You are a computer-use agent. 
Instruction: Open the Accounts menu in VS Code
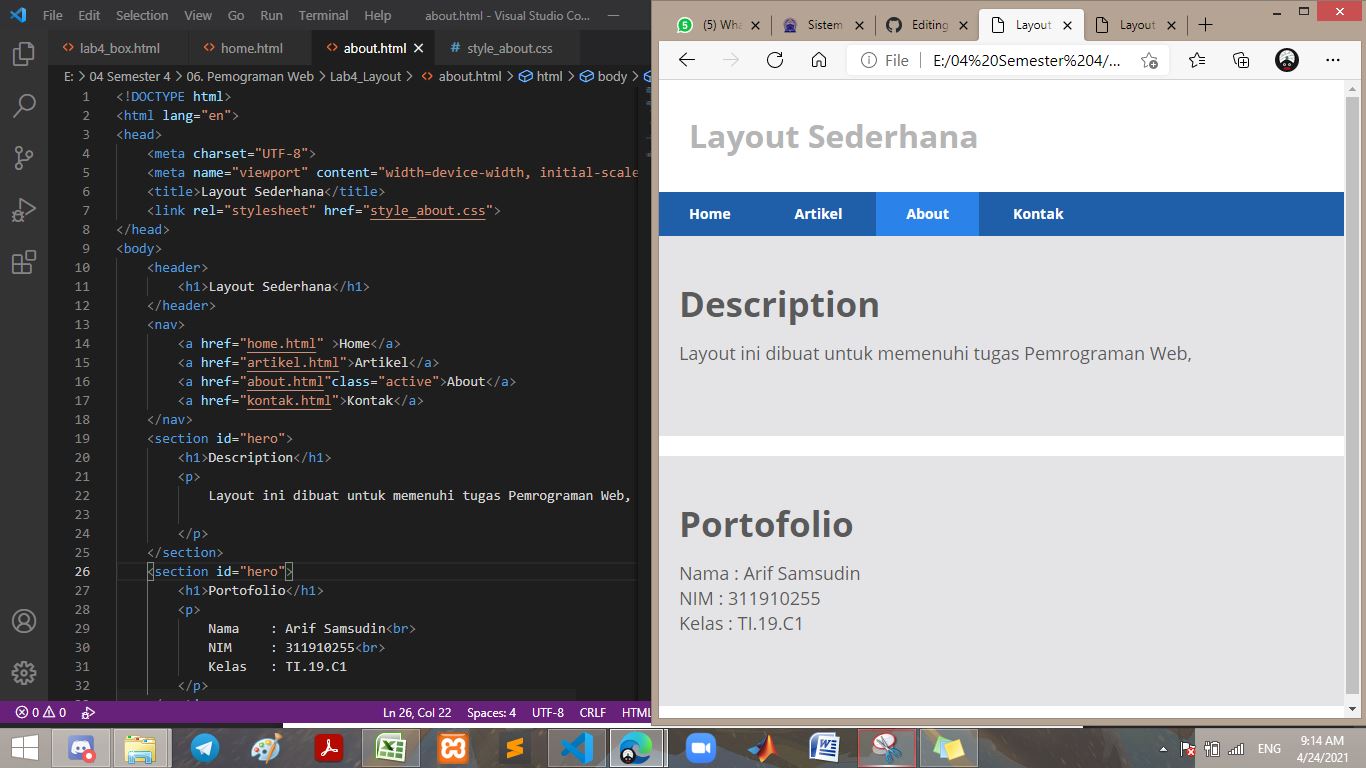point(24,621)
